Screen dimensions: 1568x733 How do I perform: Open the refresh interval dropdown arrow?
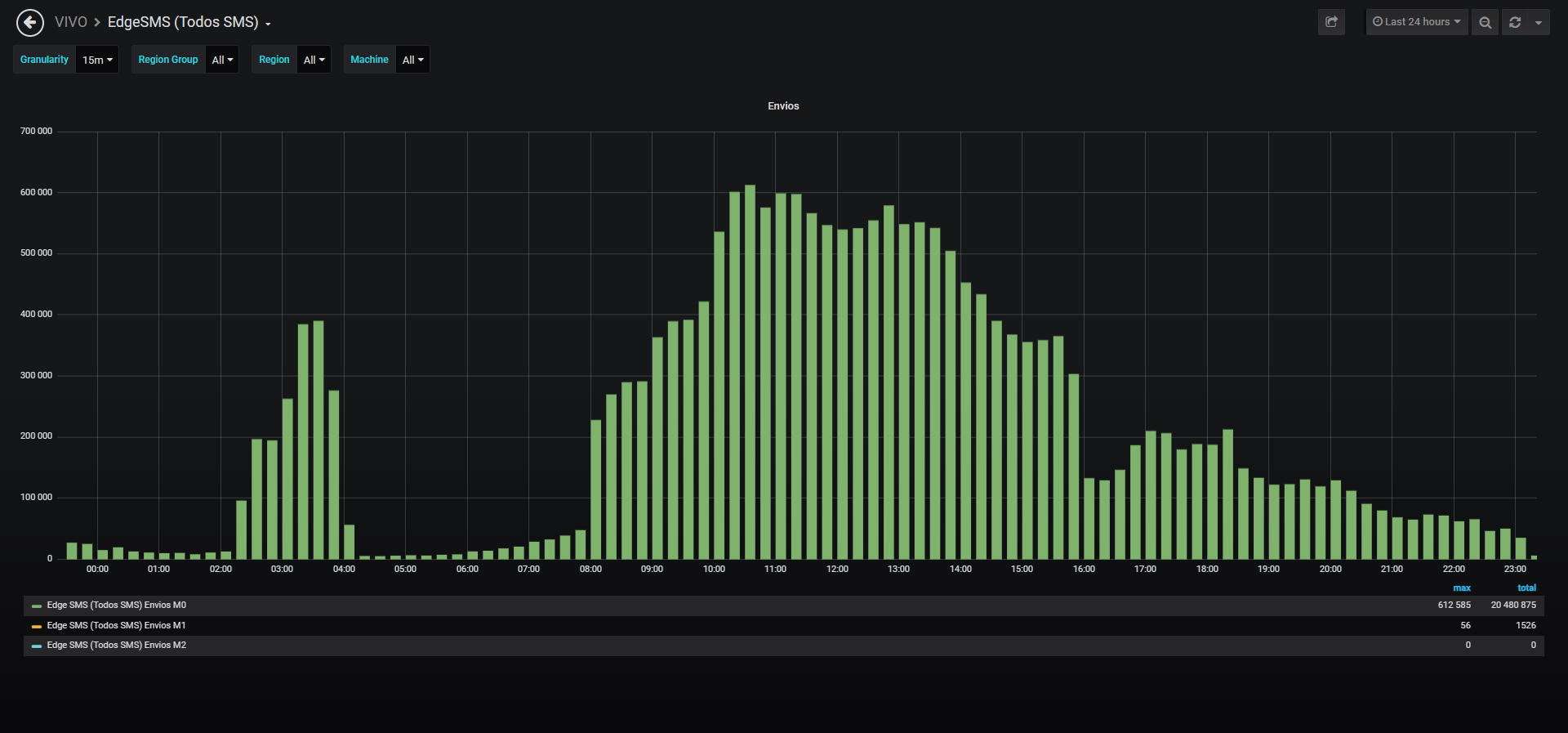tap(1539, 22)
